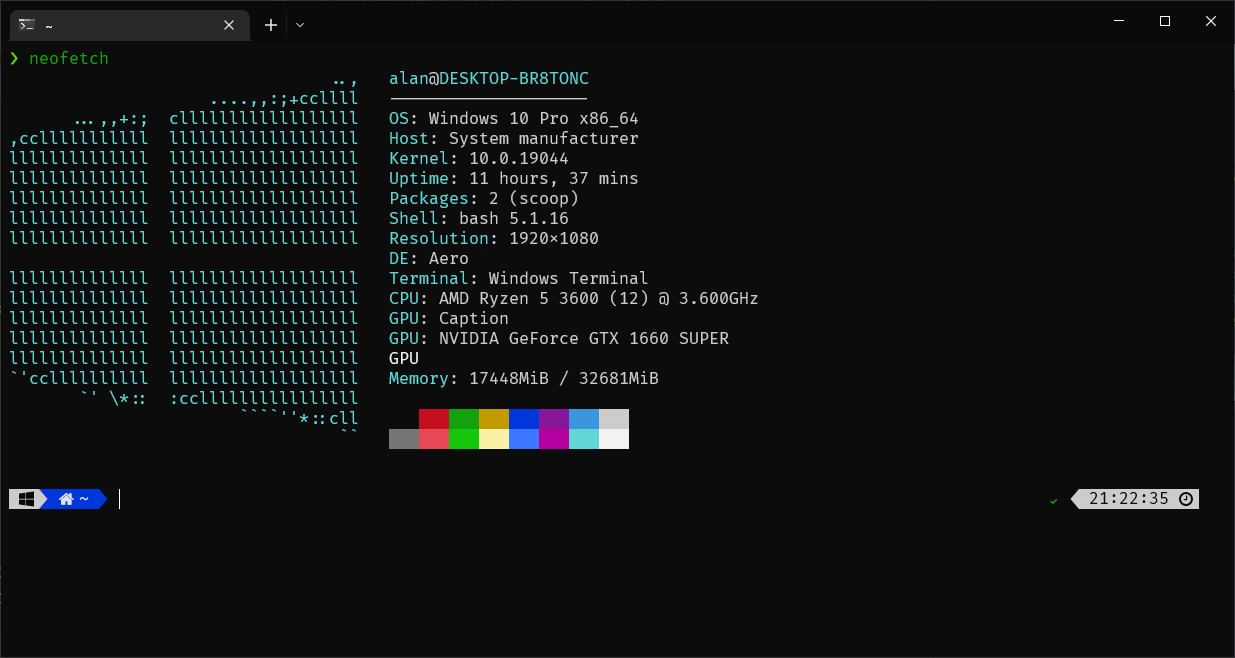Click the Kernel: 10.0.19044 line
Screen dimensions: 1235x658
(479, 159)
